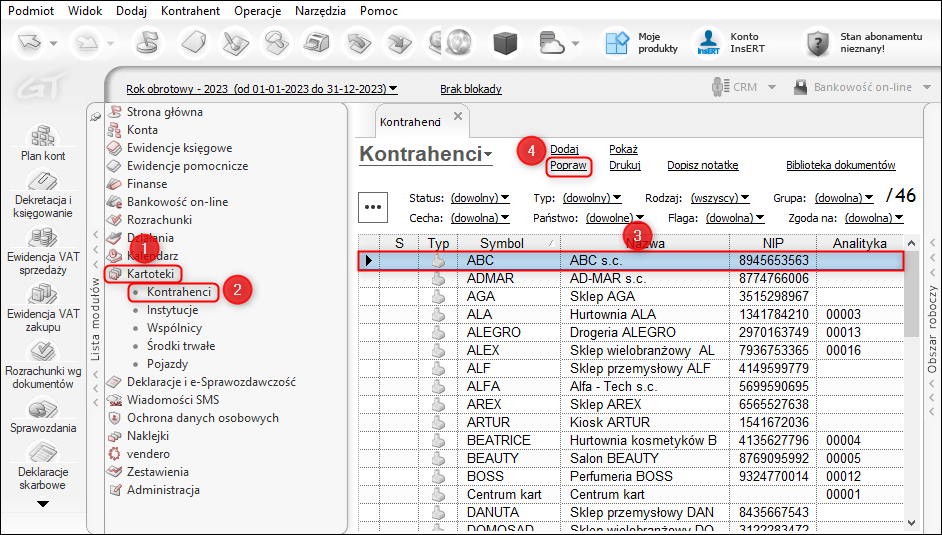Click the Ewidencja VAT sprzedaży icon
Image resolution: width=942 pixels, height=535 pixels.
[43, 239]
